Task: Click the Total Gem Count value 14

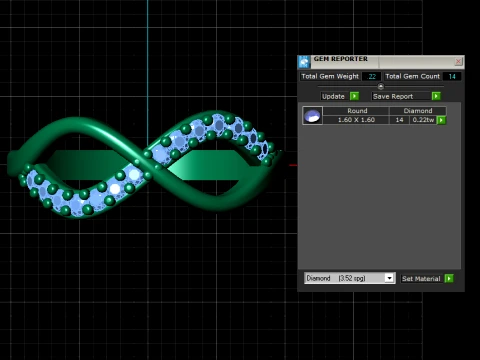Action: click(x=452, y=76)
